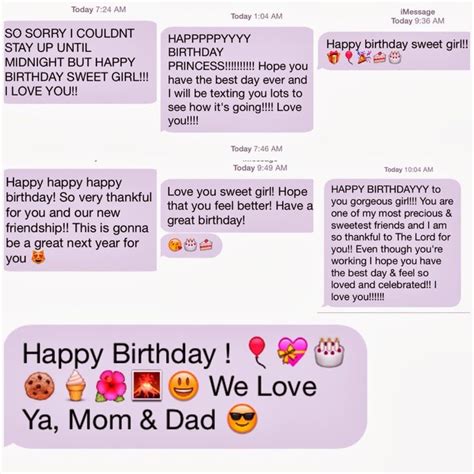Tap the large birthday cake emoji

coord(329,352)
